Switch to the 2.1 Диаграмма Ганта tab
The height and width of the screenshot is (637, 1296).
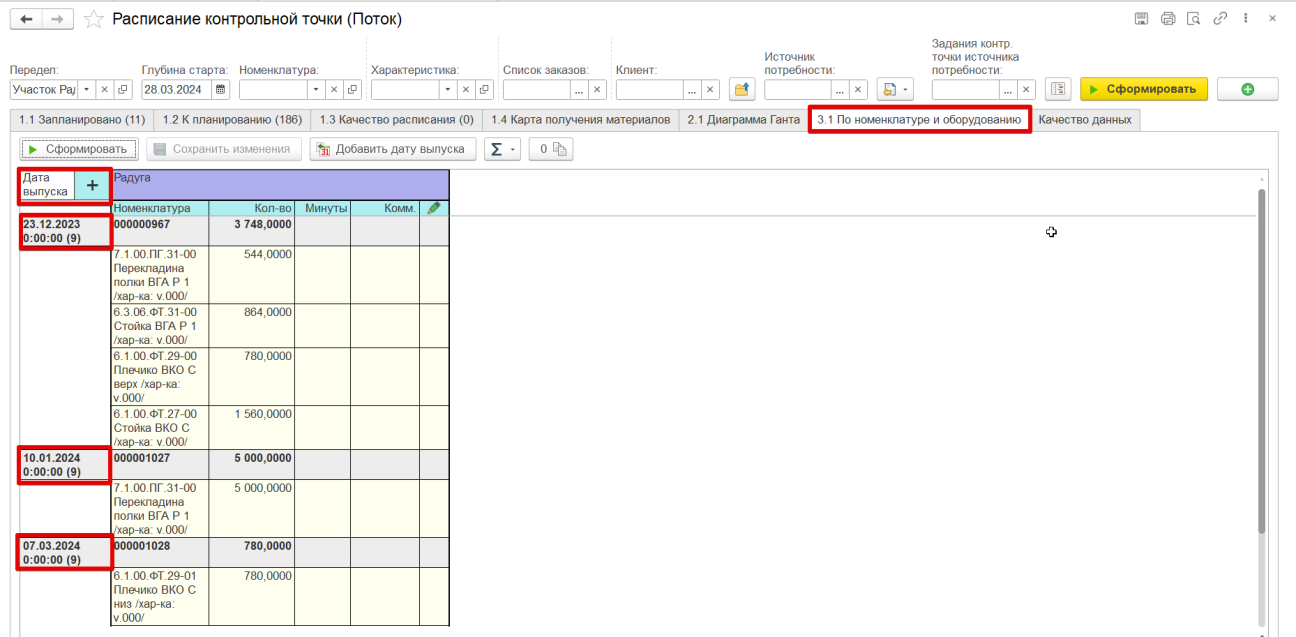[743, 120]
